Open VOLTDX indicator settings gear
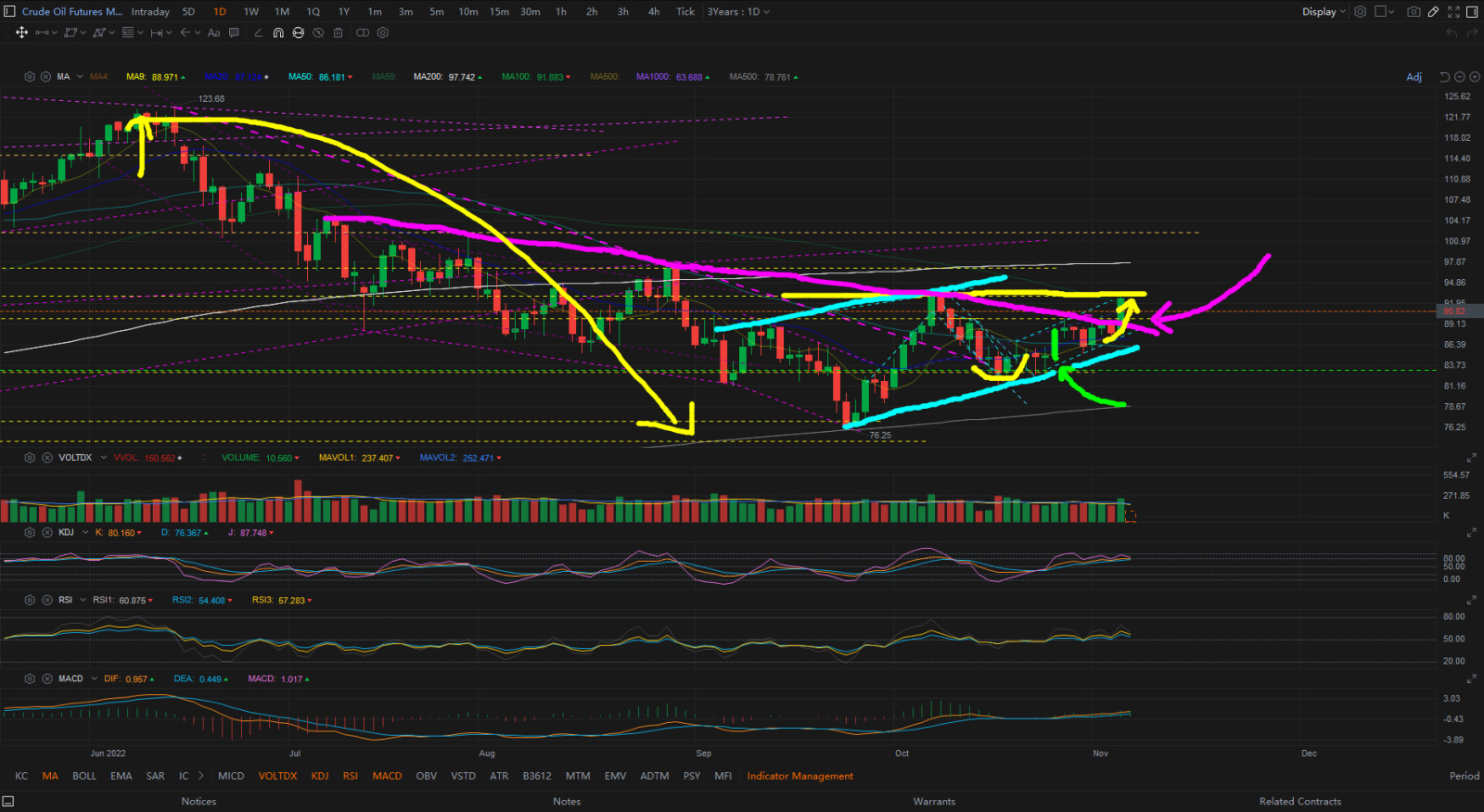This screenshot has height=812, width=1484. click(x=30, y=458)
